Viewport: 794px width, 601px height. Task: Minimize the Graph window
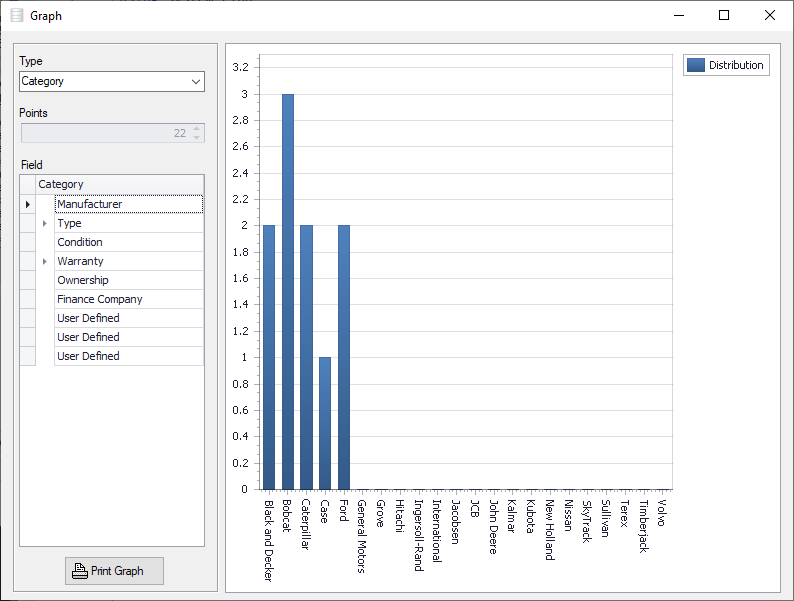coord(679,16)
